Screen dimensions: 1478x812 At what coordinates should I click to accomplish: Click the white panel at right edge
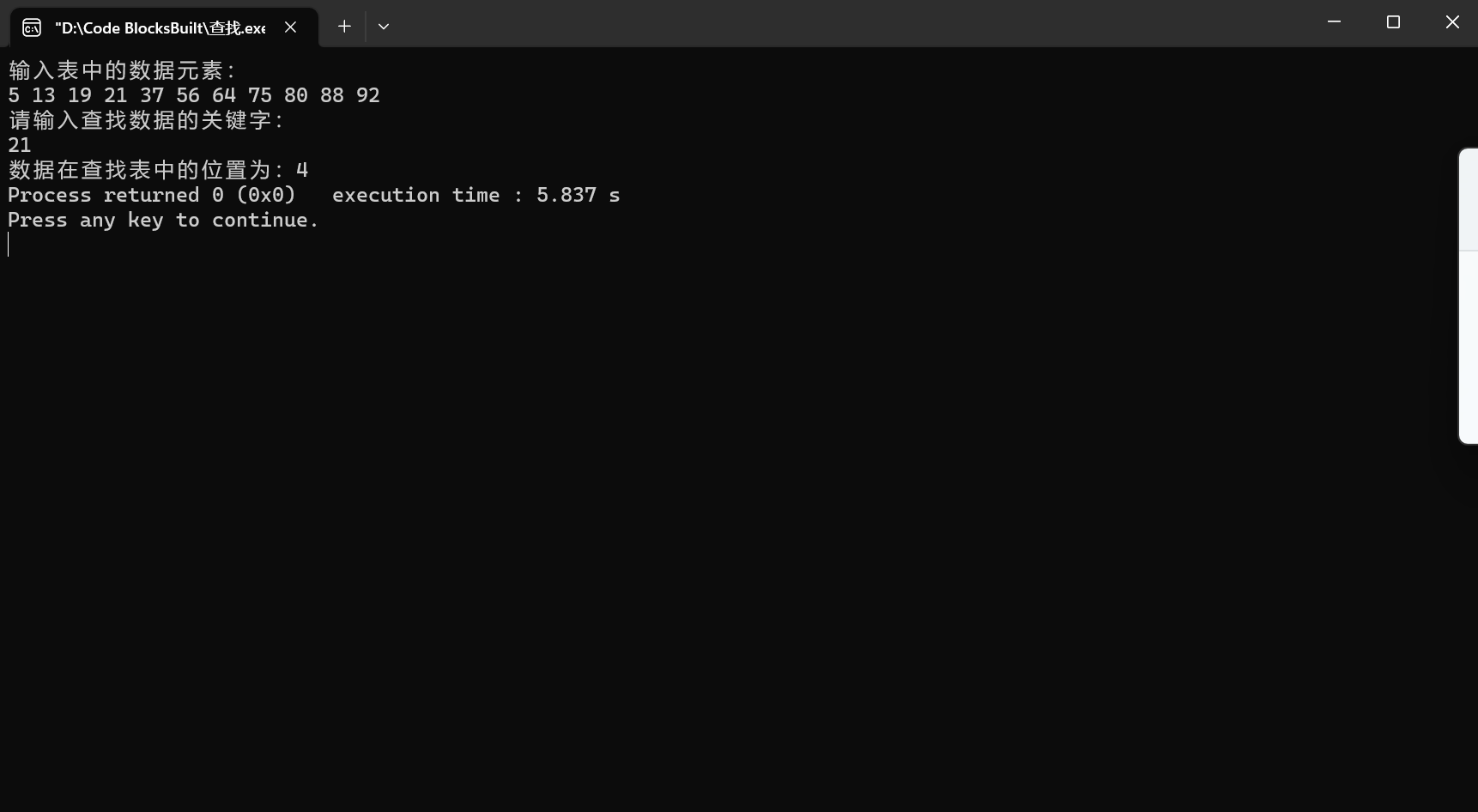click(x=1469, y=296)
